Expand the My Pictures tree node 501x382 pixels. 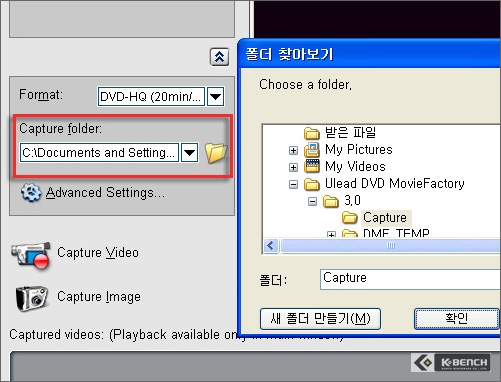coord(293,150)
